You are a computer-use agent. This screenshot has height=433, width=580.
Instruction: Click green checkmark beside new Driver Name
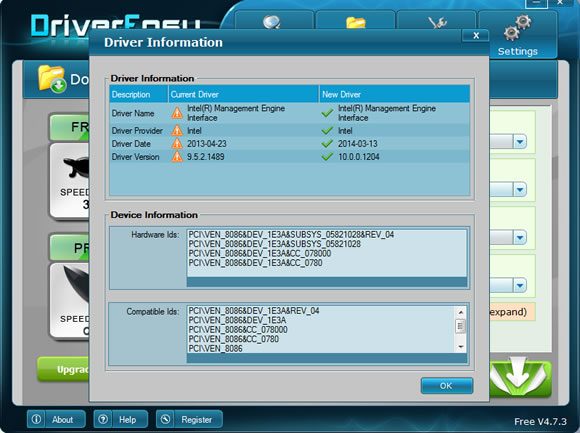(327, 113)
